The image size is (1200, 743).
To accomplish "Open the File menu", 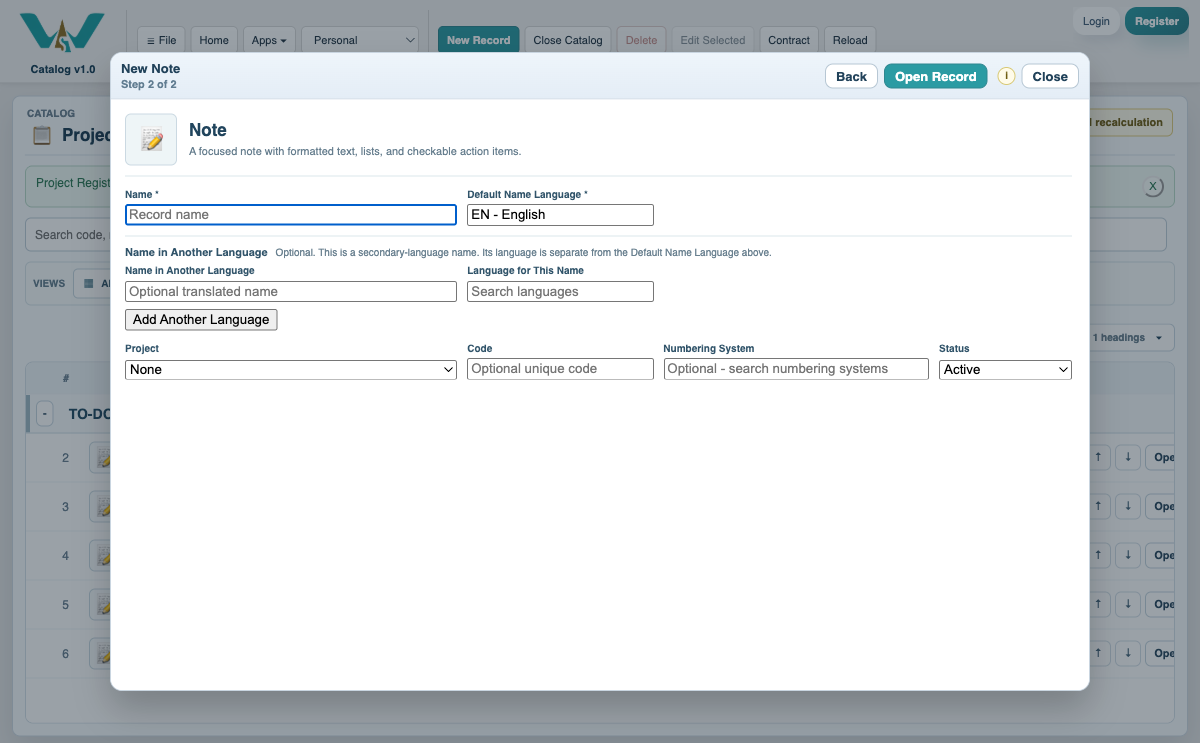I will 161,40.
